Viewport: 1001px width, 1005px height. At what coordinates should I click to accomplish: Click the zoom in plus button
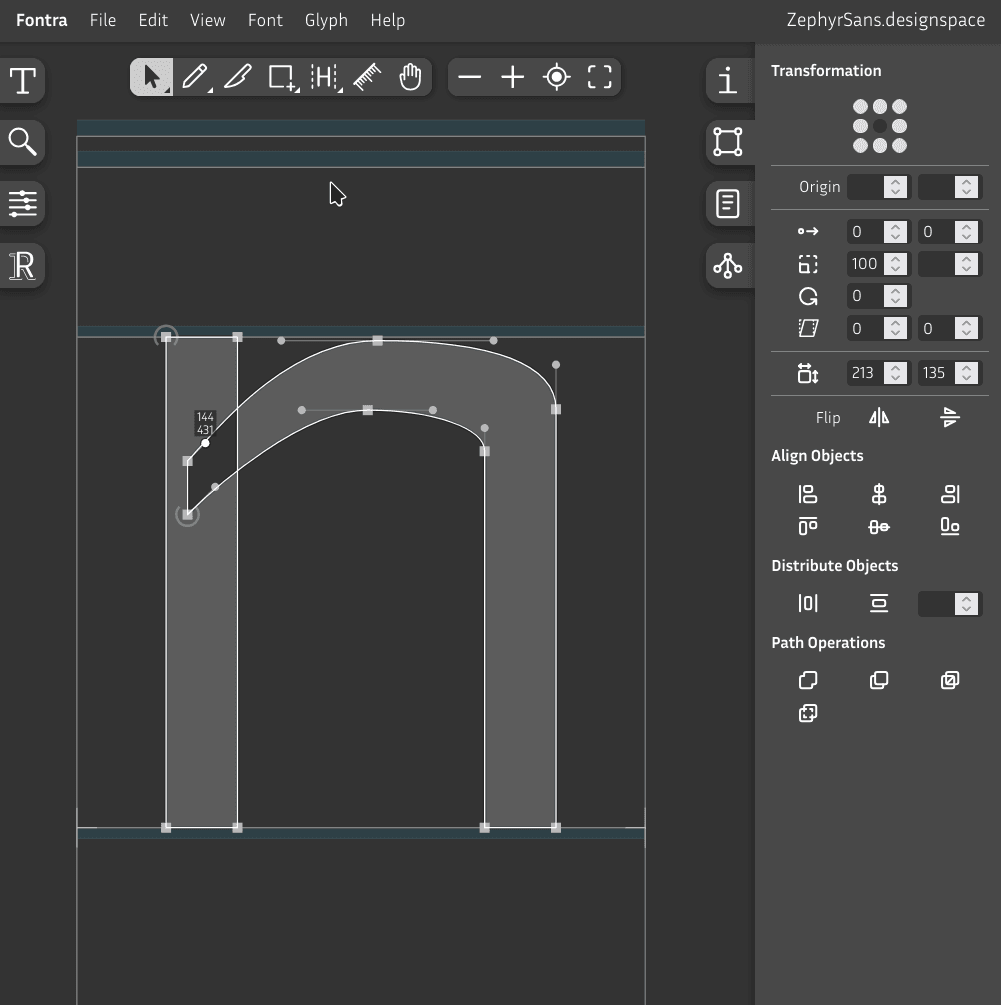[513, 77]
